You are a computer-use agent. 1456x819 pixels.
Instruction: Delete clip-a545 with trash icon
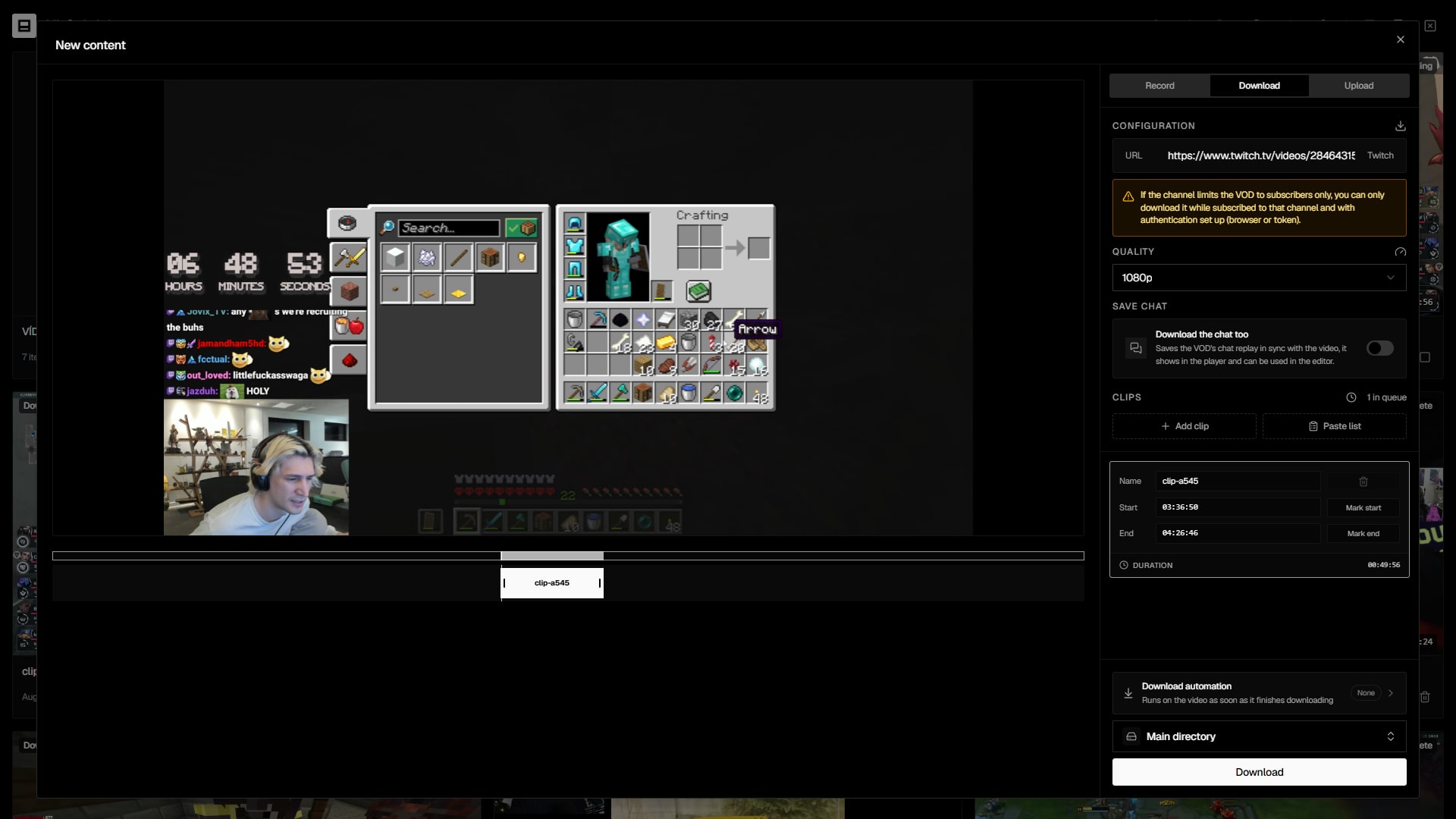(x=1363, y=482)
